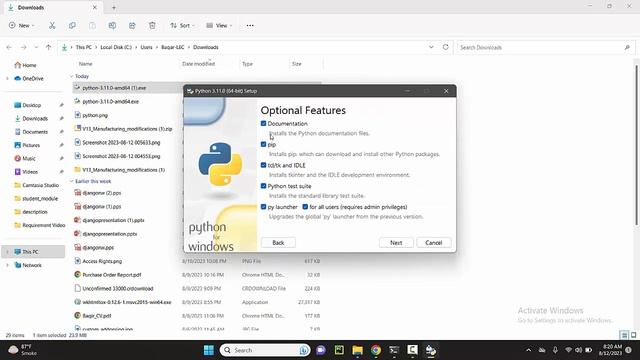
Task: Show hidden system tray icons chevron
Action: pyautogui.click(x=529, y=350)
